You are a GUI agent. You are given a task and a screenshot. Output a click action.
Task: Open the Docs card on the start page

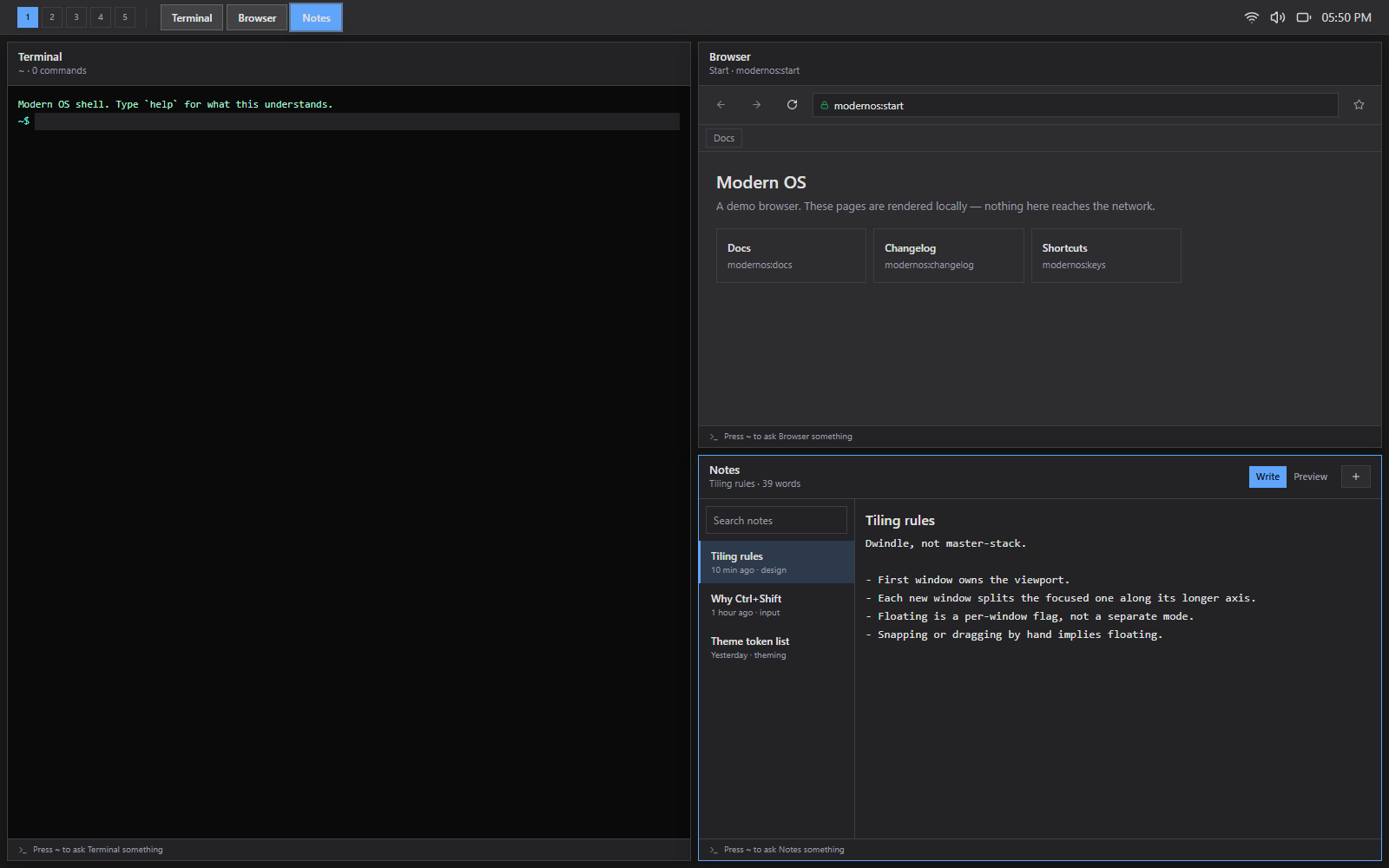pos(791,255)
